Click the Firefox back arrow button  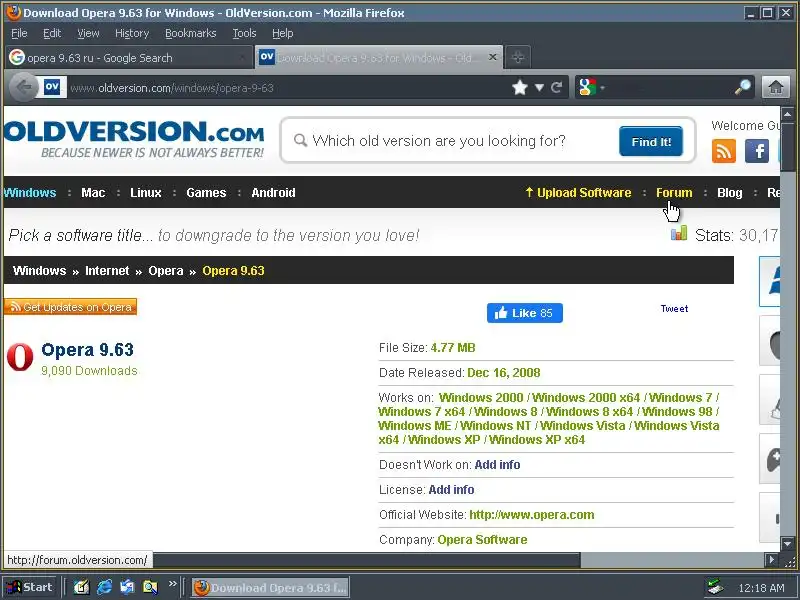pyautogui.click(x=23, y=88)
